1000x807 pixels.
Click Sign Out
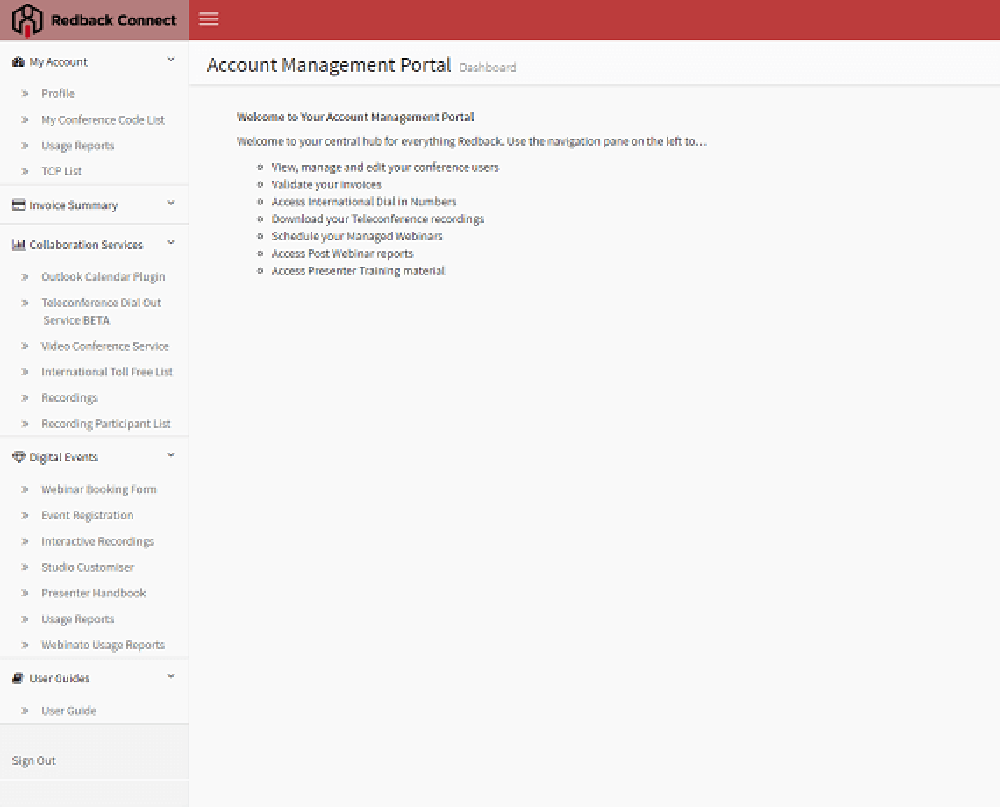tap(34, 760)
